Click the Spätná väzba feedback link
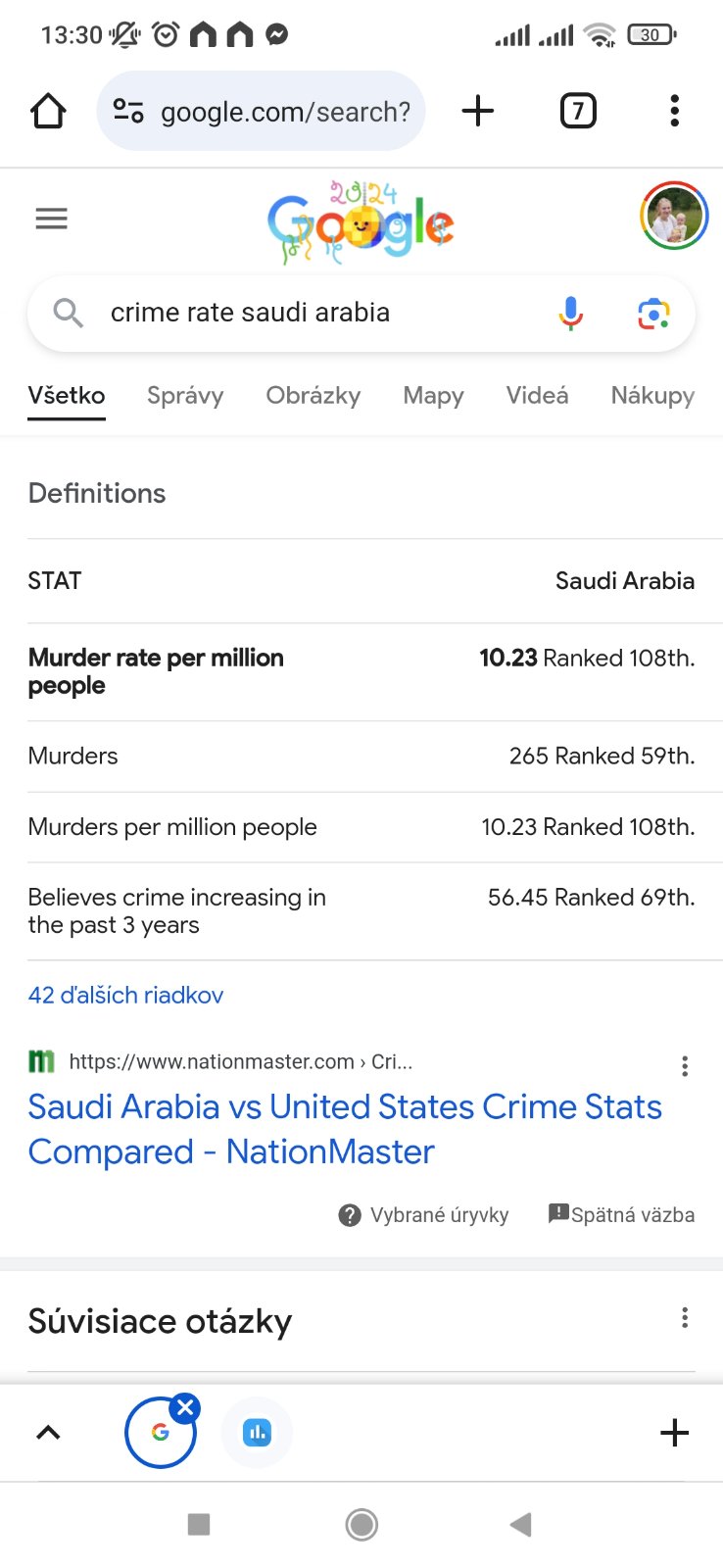Screen dimensions: 723x1568 click(622, 1215)
